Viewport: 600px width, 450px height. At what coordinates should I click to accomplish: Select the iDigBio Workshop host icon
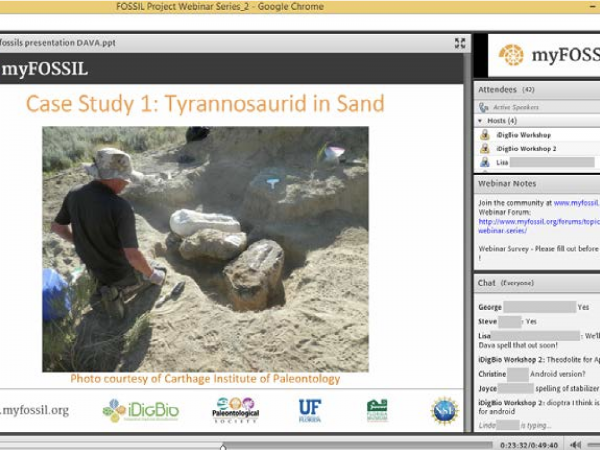pyautogui.click(x=485, y=134)
